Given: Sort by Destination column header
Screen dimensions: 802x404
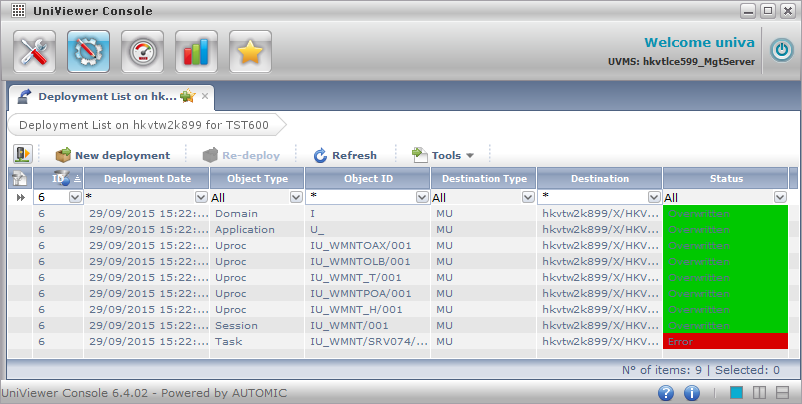Looking at the screenshot, I should pos(599,178).
